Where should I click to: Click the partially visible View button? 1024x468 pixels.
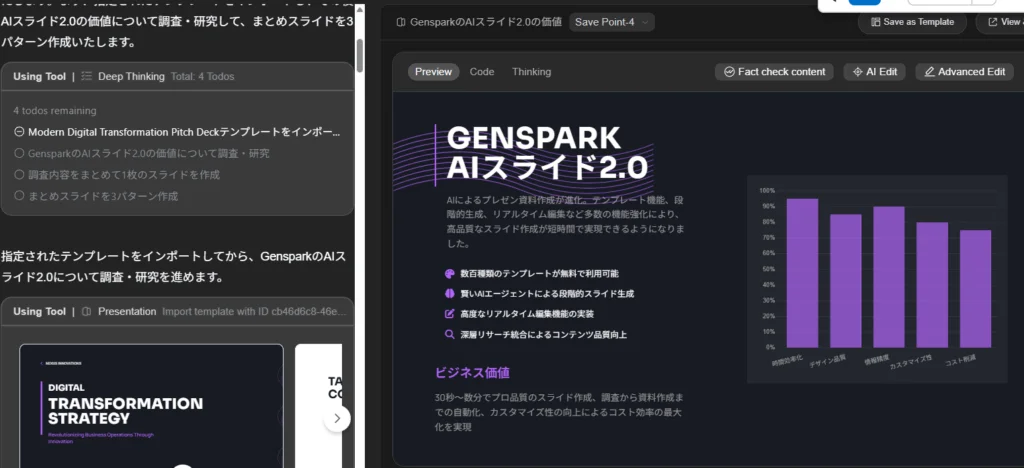(x=1000, y=22)
